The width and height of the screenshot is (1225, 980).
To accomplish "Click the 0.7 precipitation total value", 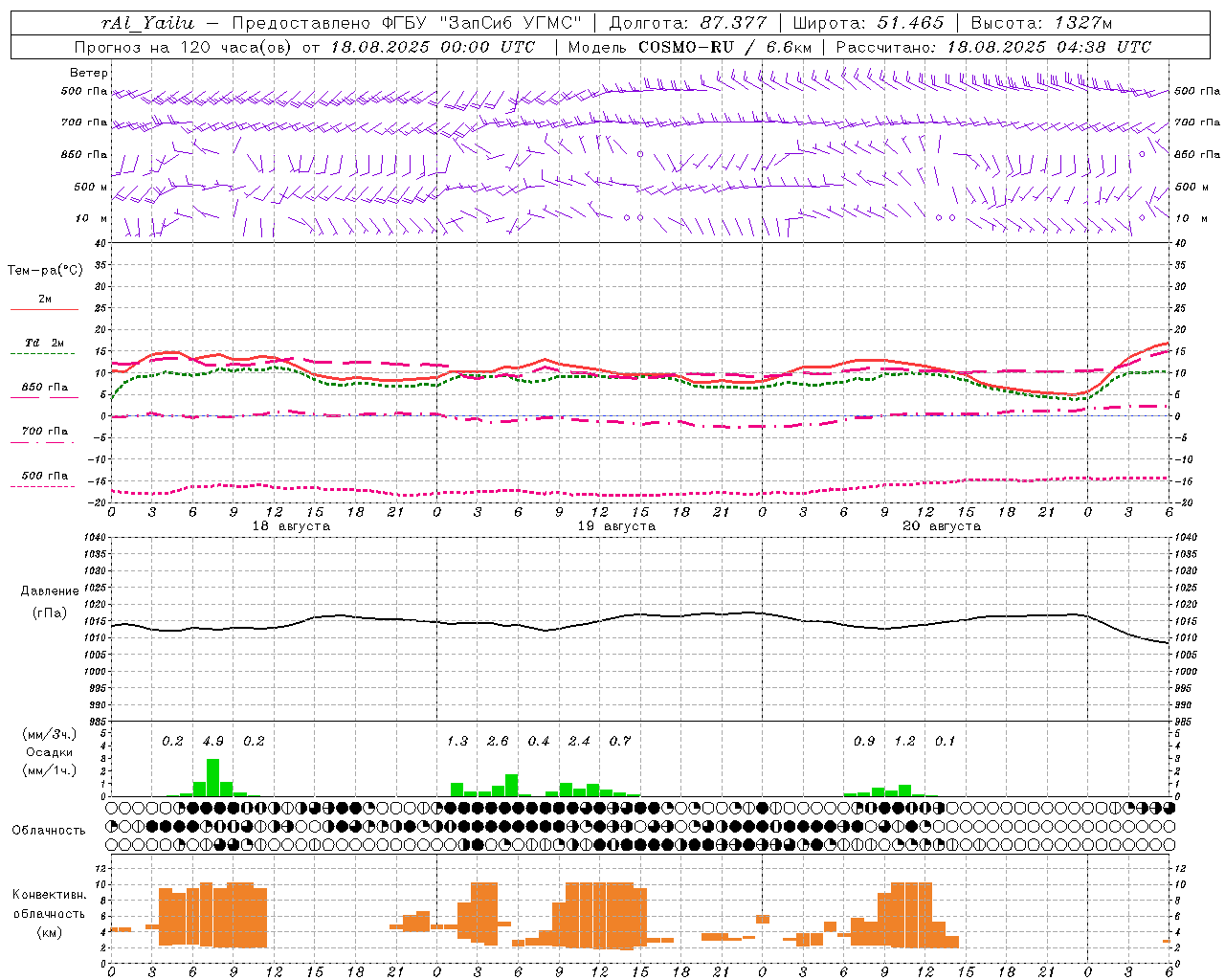I will [620, 741].
